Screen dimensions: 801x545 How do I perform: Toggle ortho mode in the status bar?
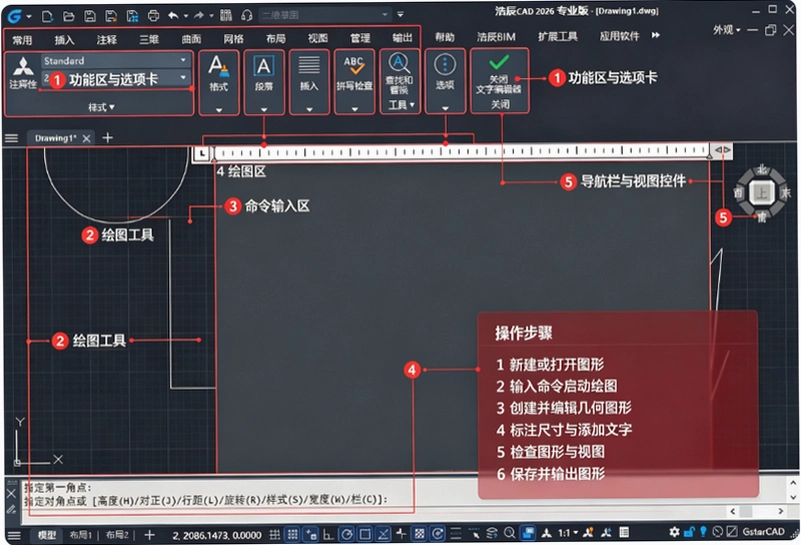328,534
